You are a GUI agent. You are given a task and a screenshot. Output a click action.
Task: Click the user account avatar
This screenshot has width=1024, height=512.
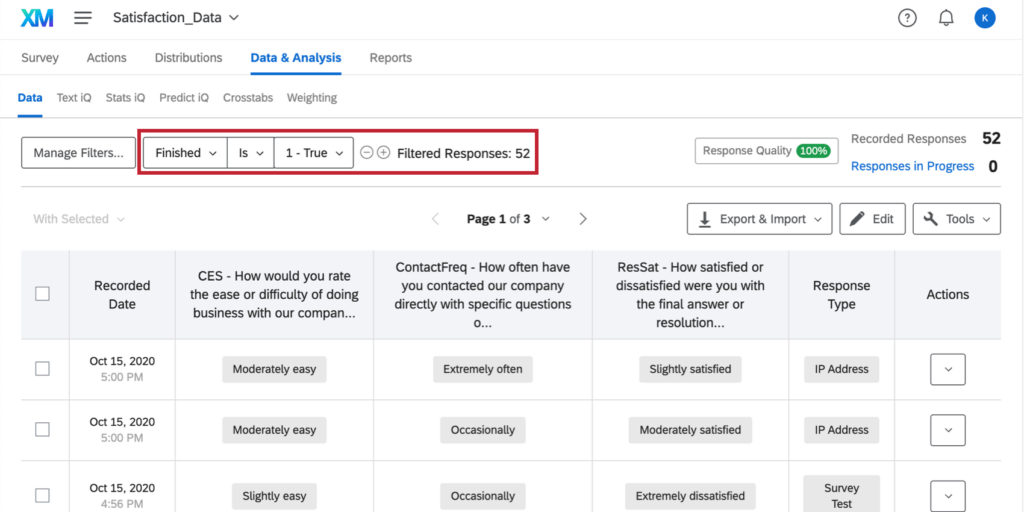coord(985,18)
